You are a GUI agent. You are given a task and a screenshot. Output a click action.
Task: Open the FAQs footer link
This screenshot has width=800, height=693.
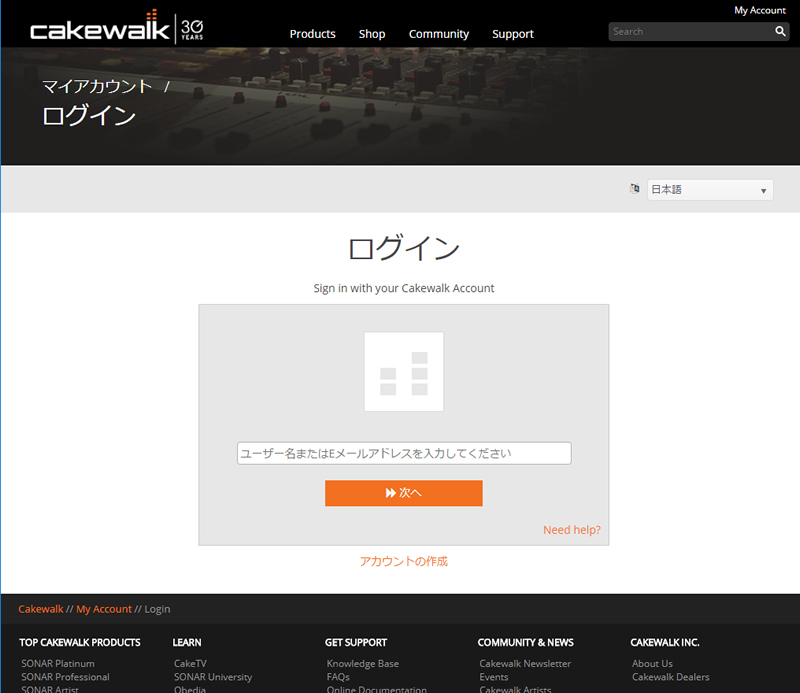point(338,677)
